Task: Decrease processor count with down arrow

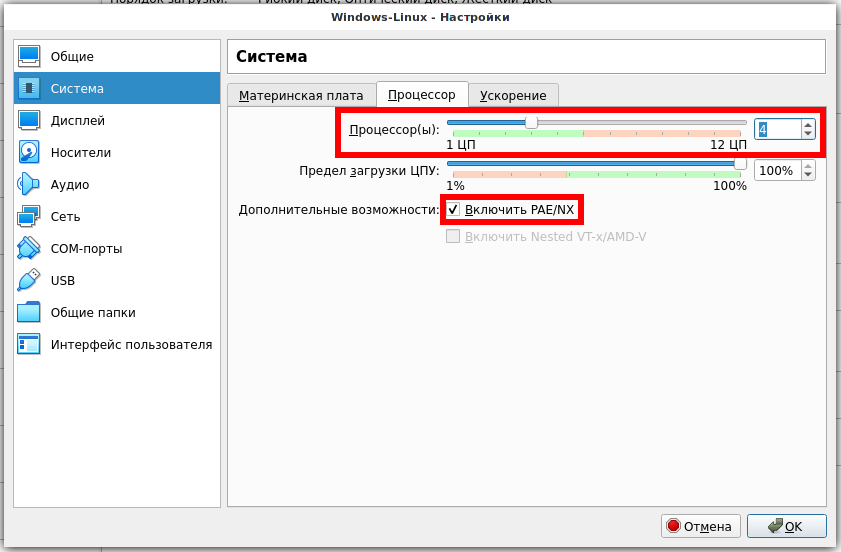Action: pyautogui.click(x=808, y=134)
